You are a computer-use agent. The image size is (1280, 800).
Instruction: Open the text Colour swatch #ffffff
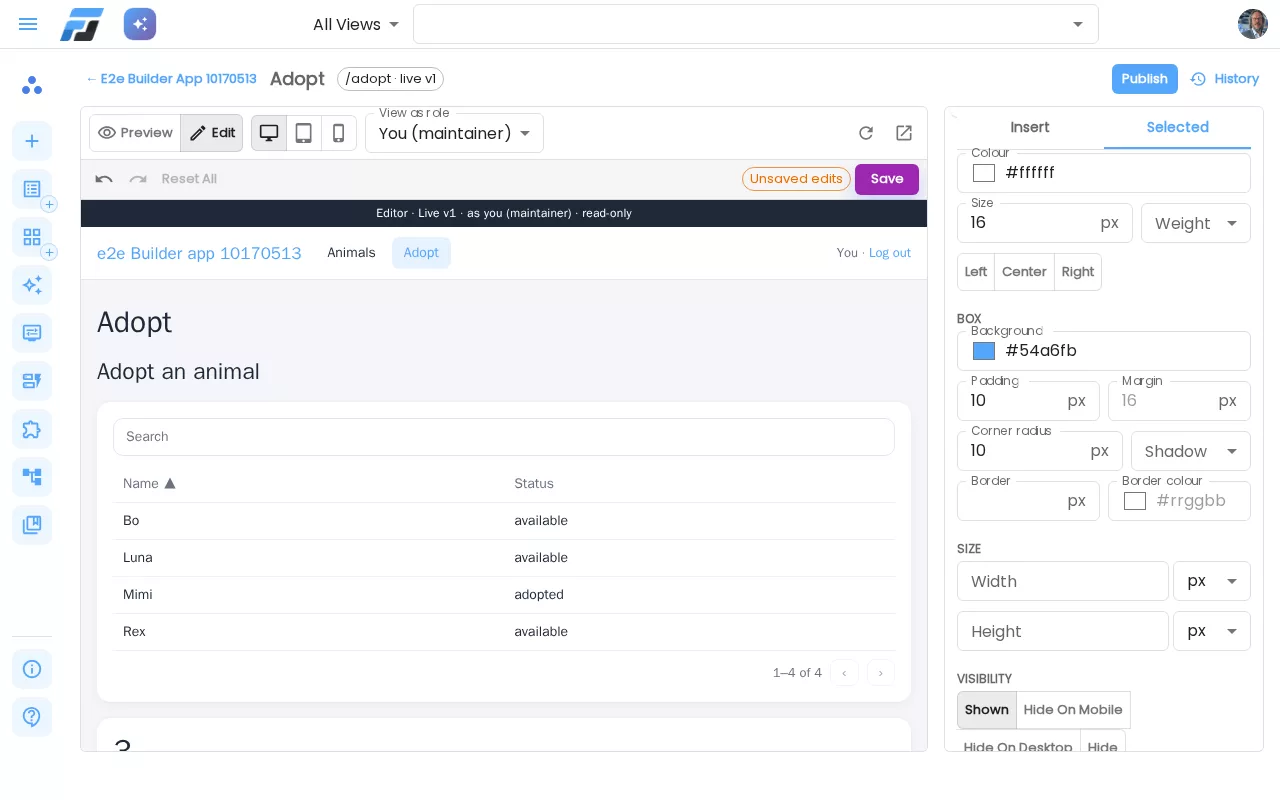point(984,173)
